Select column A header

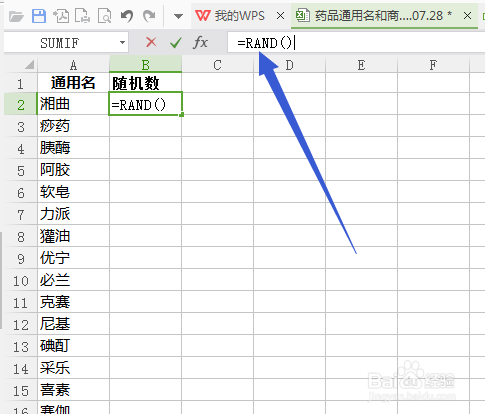click(x=73, y=65)
